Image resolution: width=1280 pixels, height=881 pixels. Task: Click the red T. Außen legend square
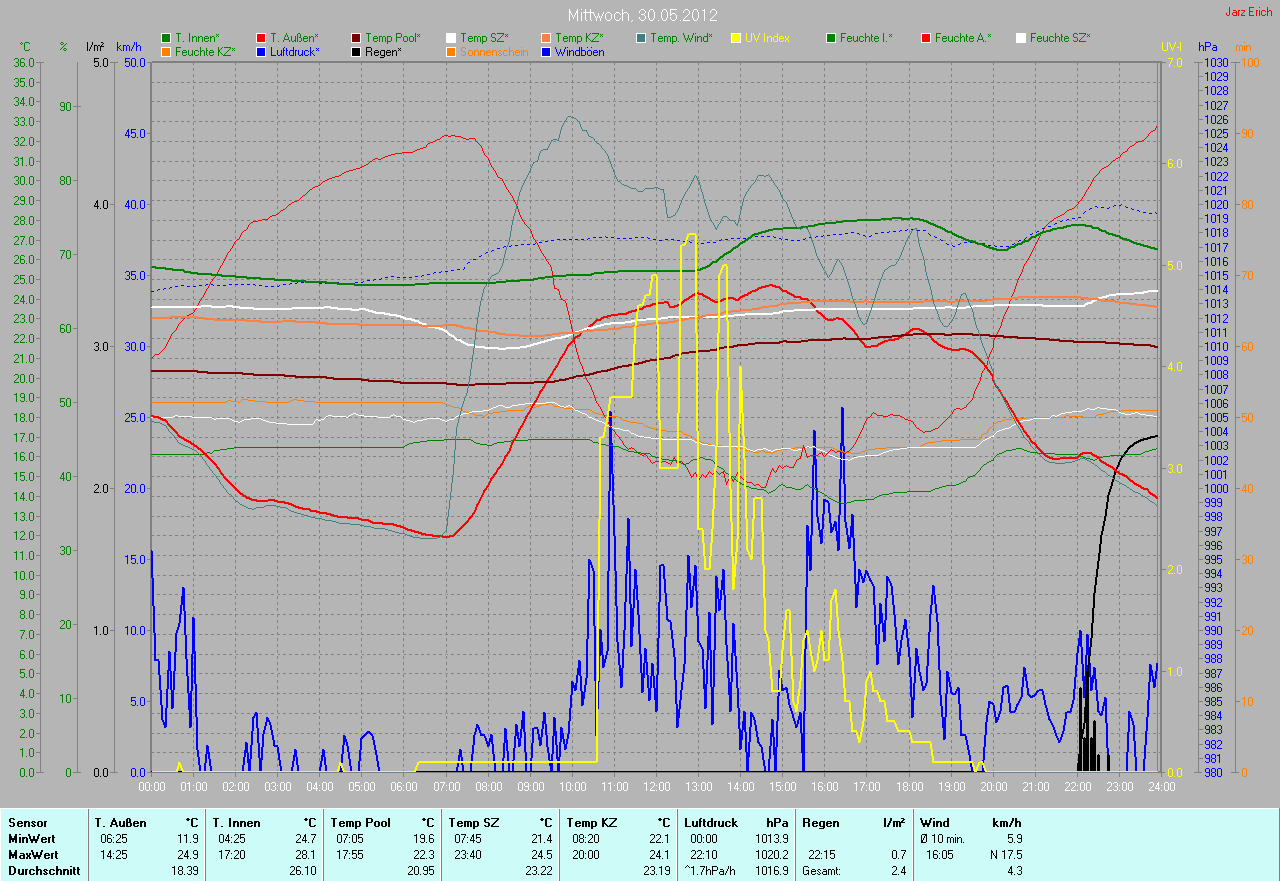point(261,38)
